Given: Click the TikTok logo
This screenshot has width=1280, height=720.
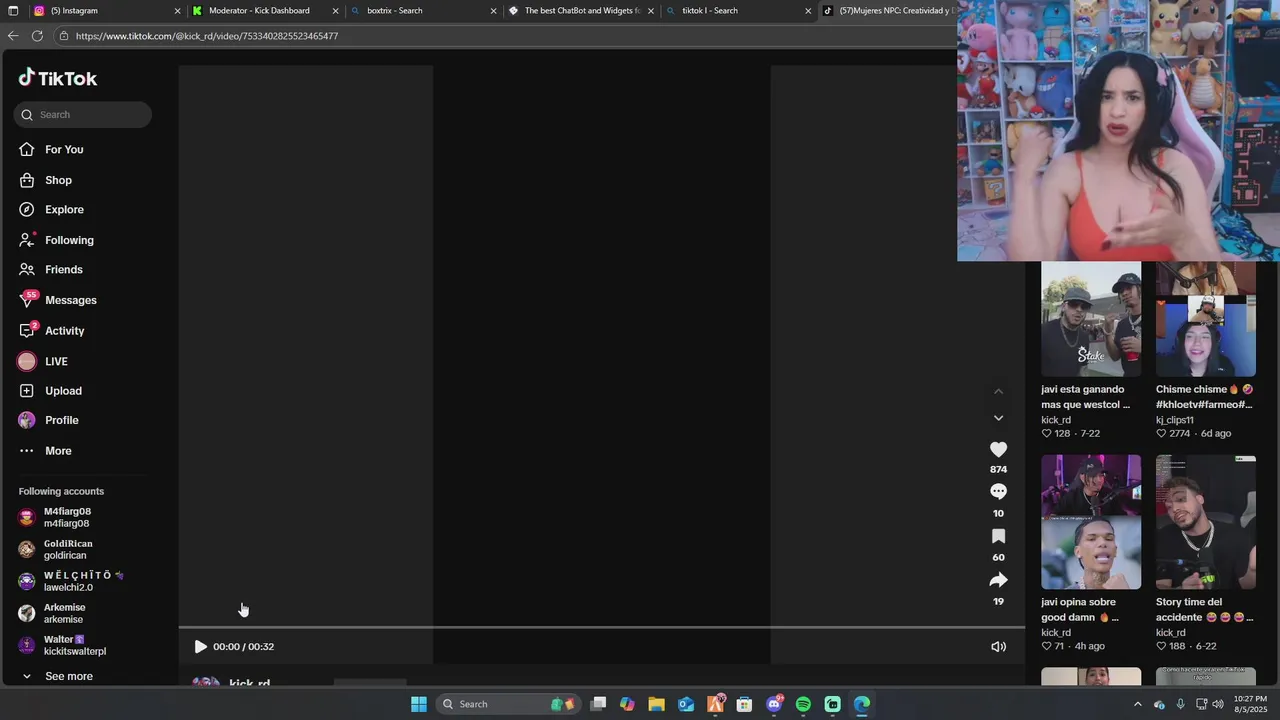Looking at the screenshot, I should pos(58,78).
